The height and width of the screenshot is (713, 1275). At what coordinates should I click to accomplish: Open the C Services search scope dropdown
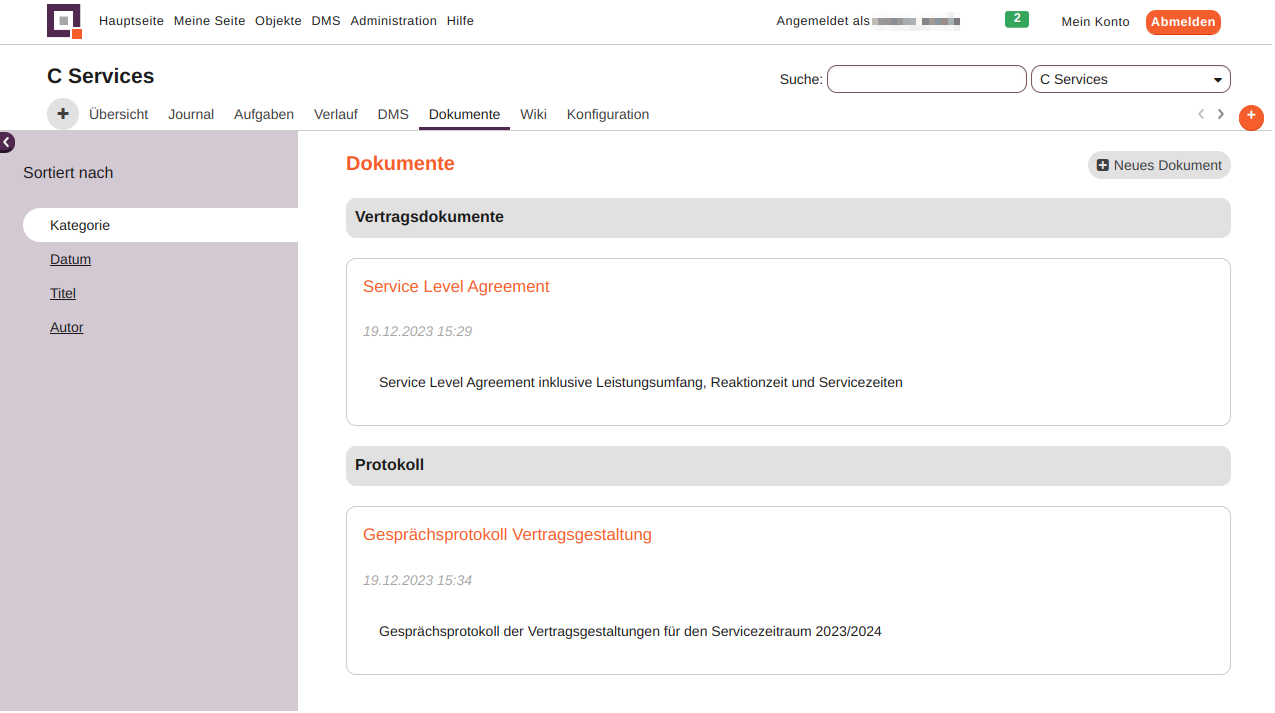[x=1130, y=78]
